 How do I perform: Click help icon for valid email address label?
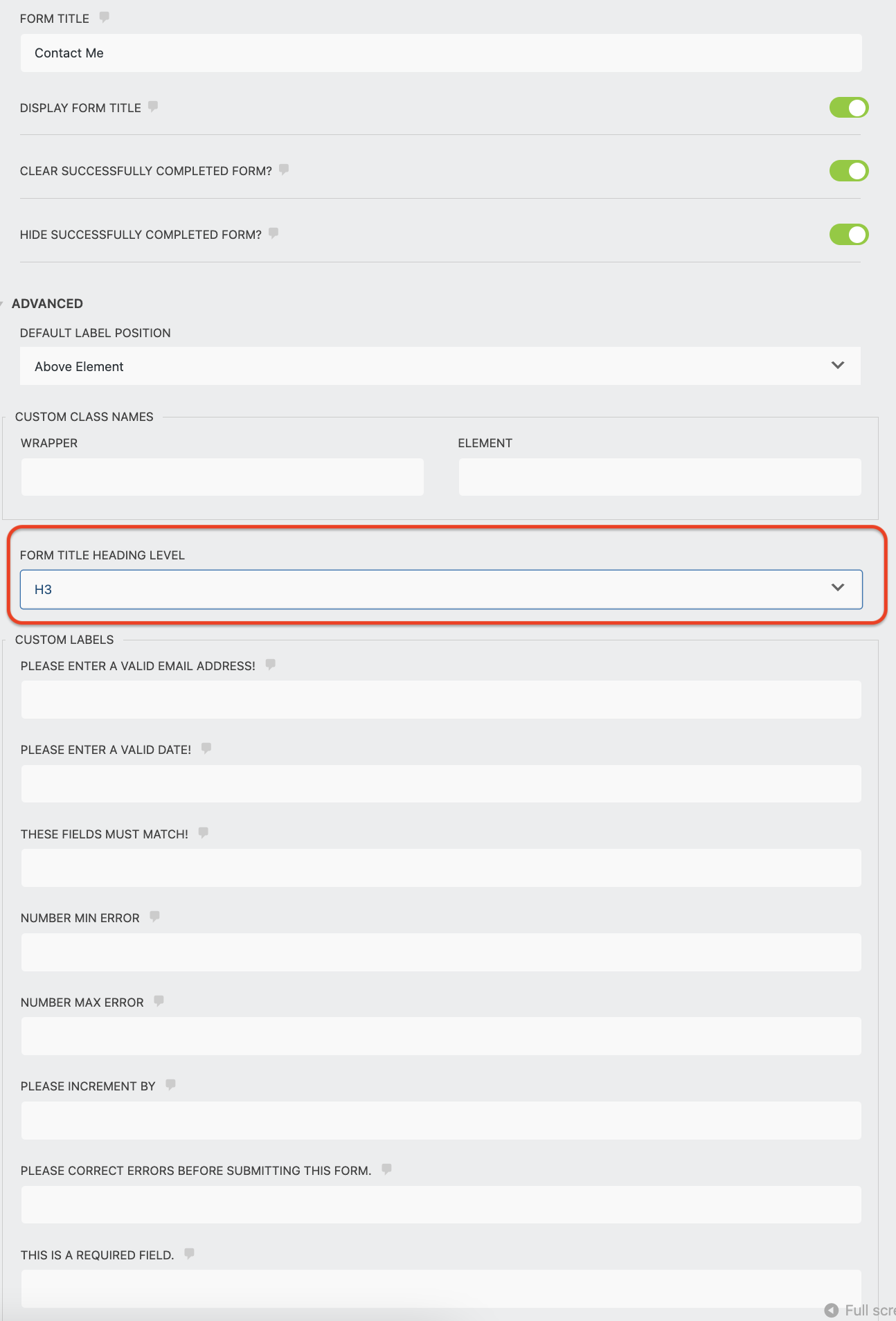point(271,665)
